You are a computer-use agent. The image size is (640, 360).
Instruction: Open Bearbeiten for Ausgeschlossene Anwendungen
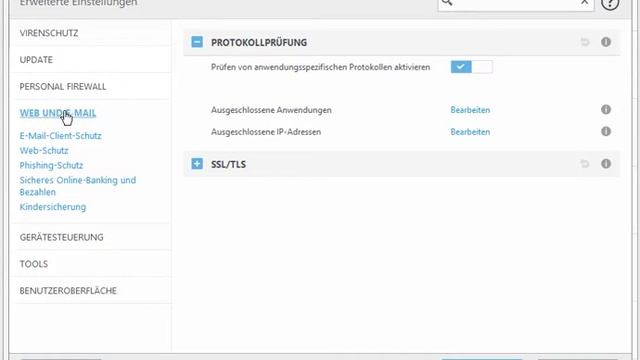[x=470, y=110]
